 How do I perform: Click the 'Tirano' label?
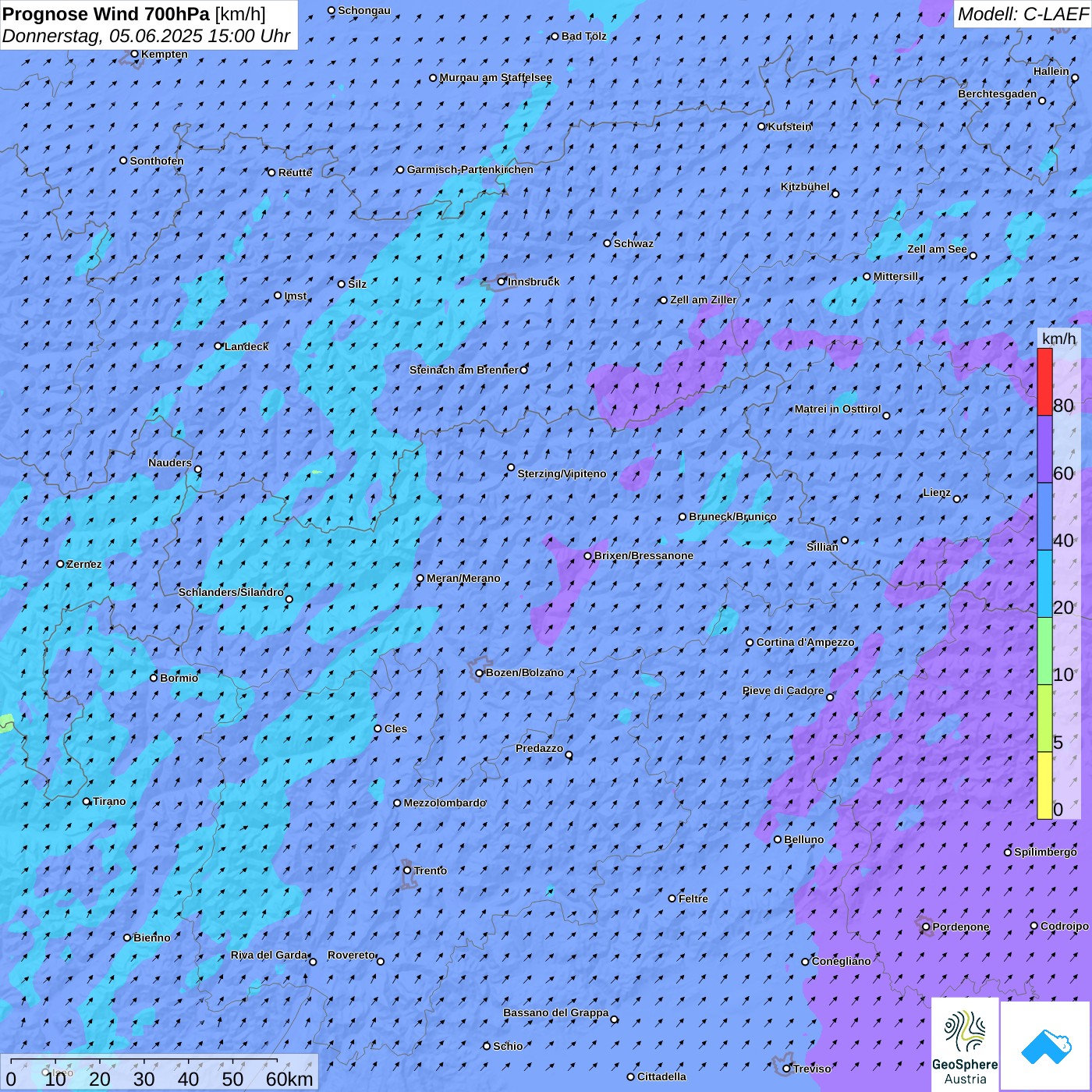[x=109, y=801]
